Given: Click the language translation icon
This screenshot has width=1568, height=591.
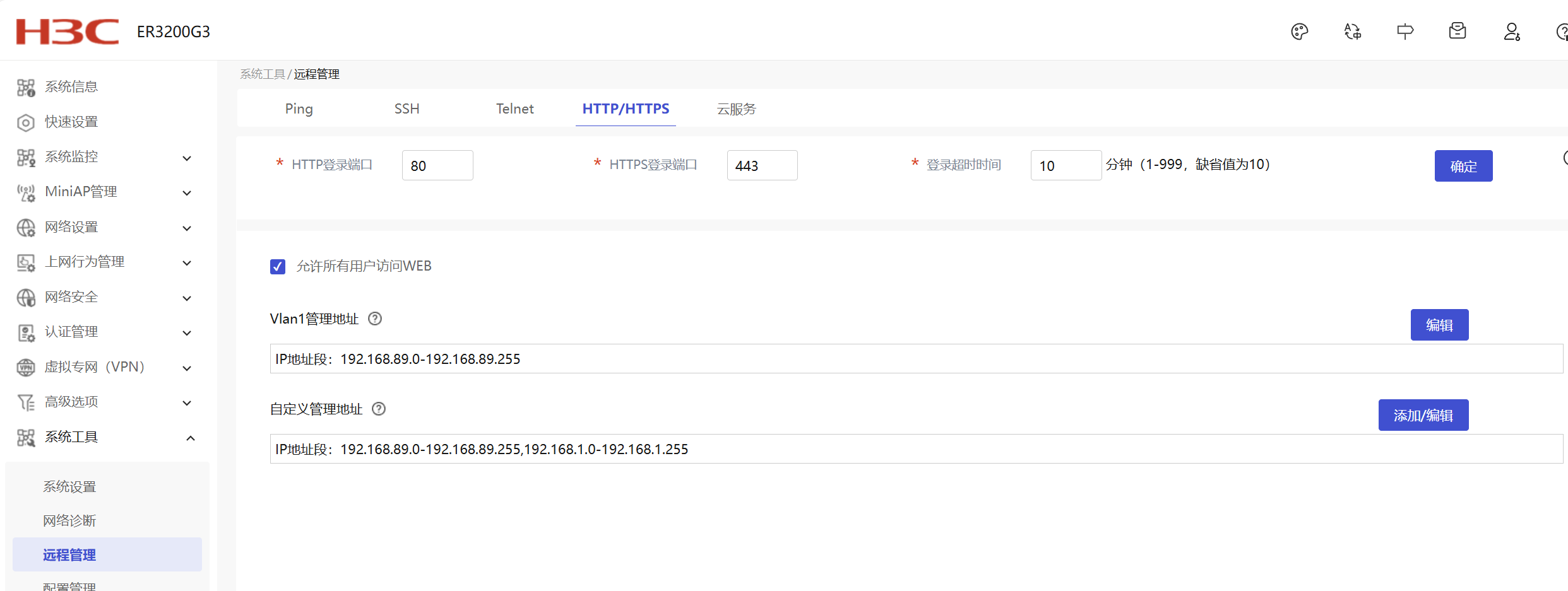Looking at the screenshot, I should pos(1352,32).
